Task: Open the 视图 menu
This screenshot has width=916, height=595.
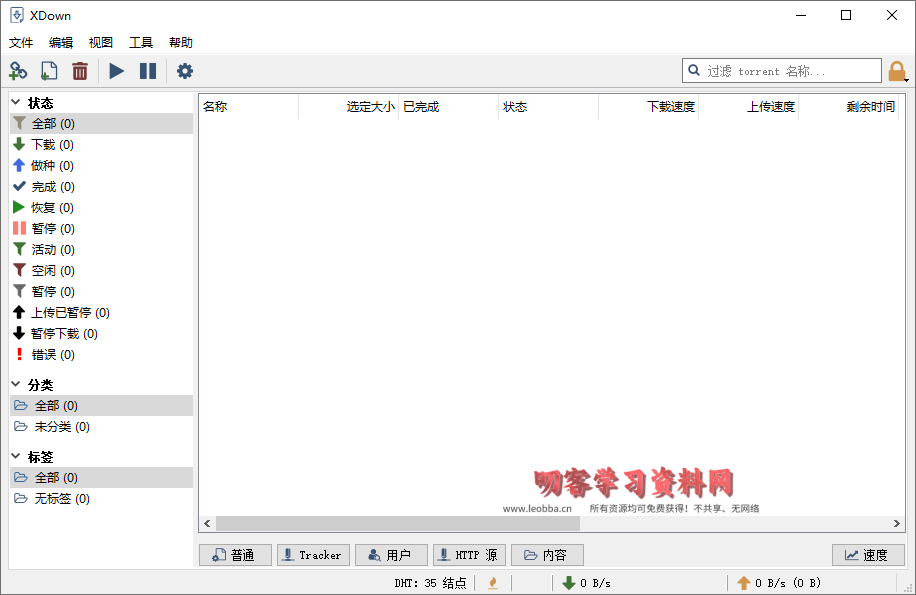Action: tap(100, 43)
